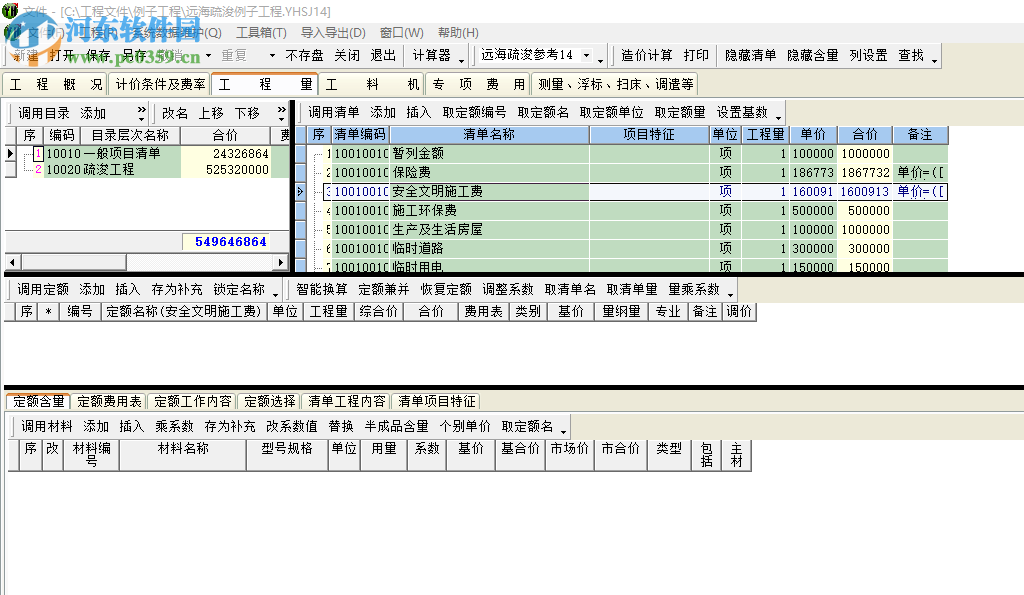Viewport: 1024px width, 595px height.
Task: Switch to the 专项费用 tab
Action: point(478,84)
